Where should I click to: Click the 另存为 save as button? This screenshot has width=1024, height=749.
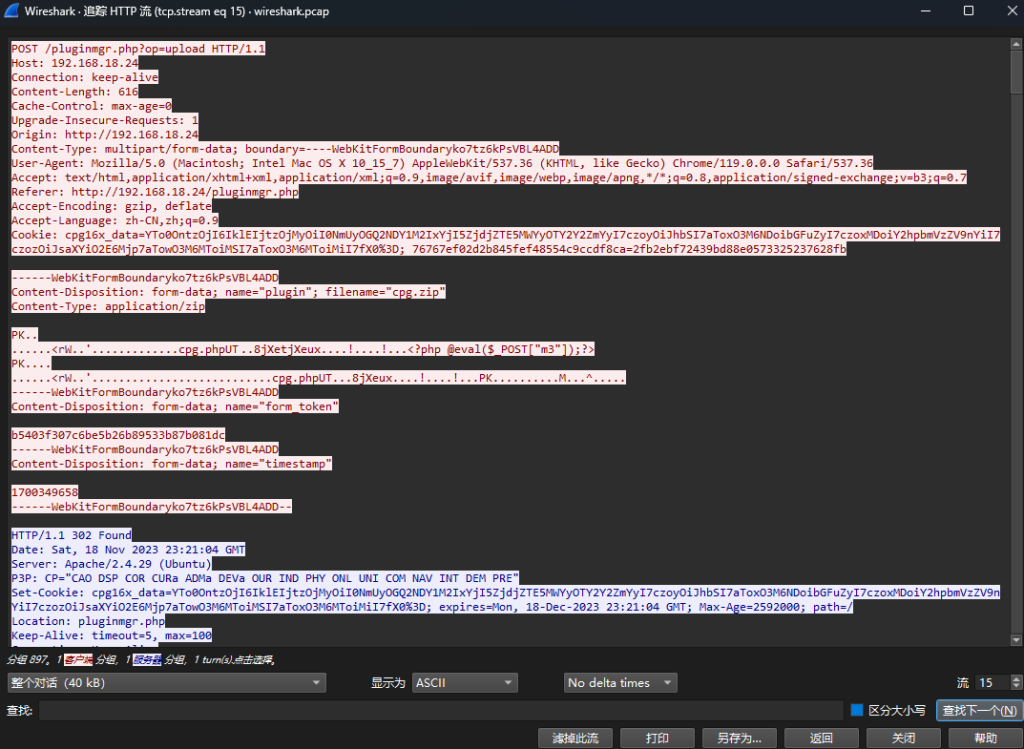[x=739, y=738]
